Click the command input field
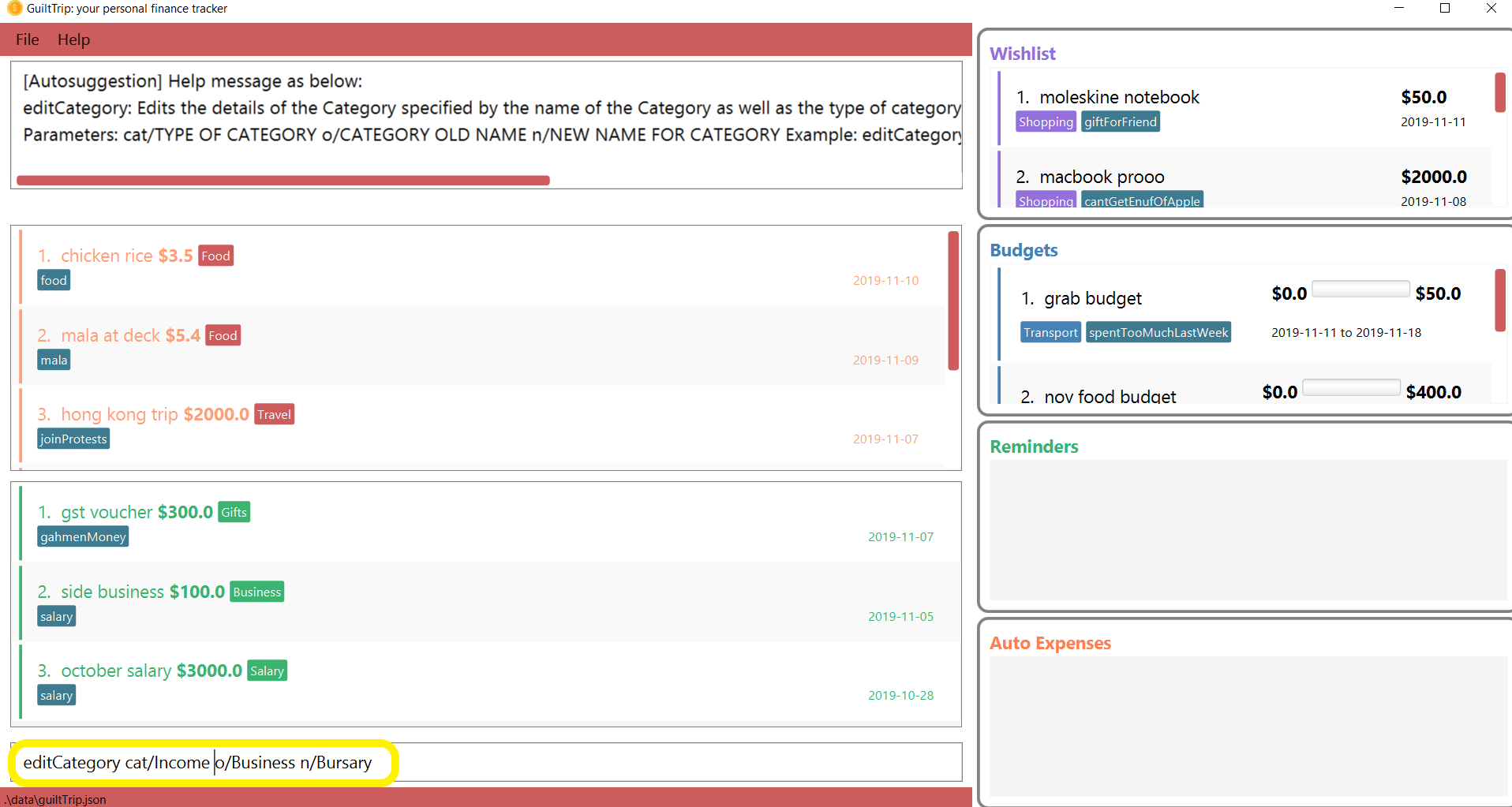Viewport: 1512px width, 807px height. (486, 762)
